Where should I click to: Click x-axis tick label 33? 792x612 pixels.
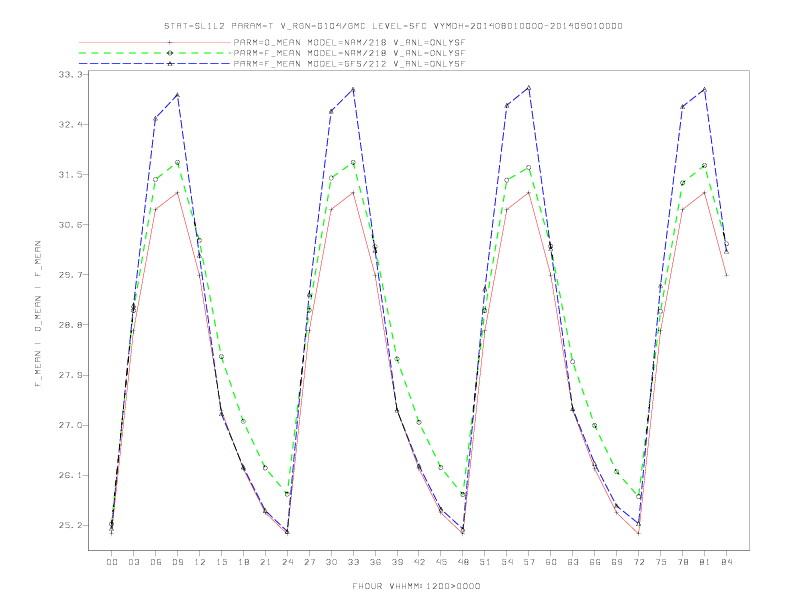353,562
